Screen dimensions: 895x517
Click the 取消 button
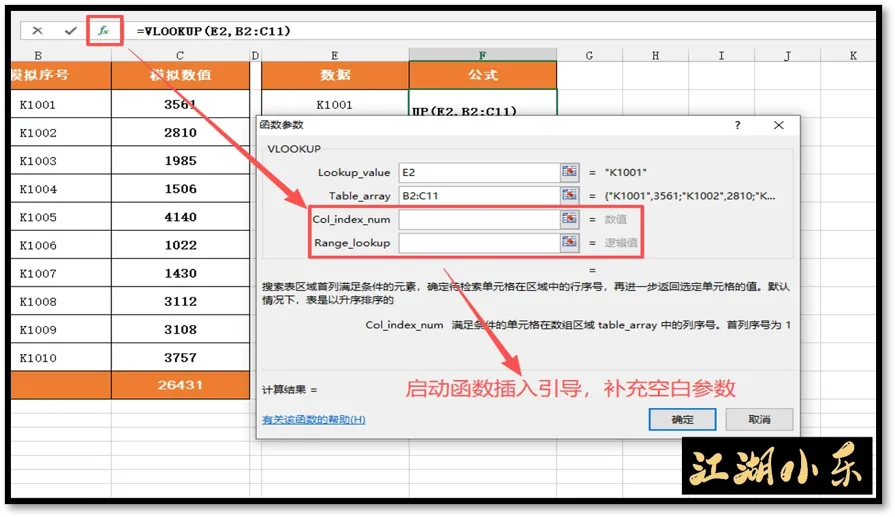[759, 419]
